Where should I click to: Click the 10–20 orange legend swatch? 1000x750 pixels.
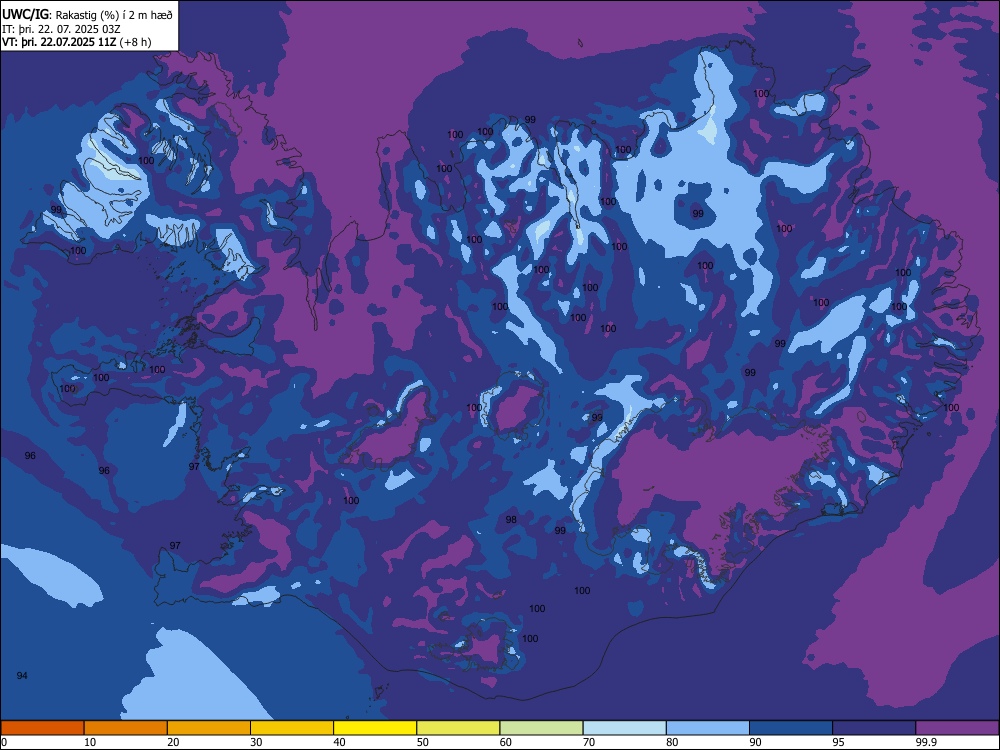[126, 728]
